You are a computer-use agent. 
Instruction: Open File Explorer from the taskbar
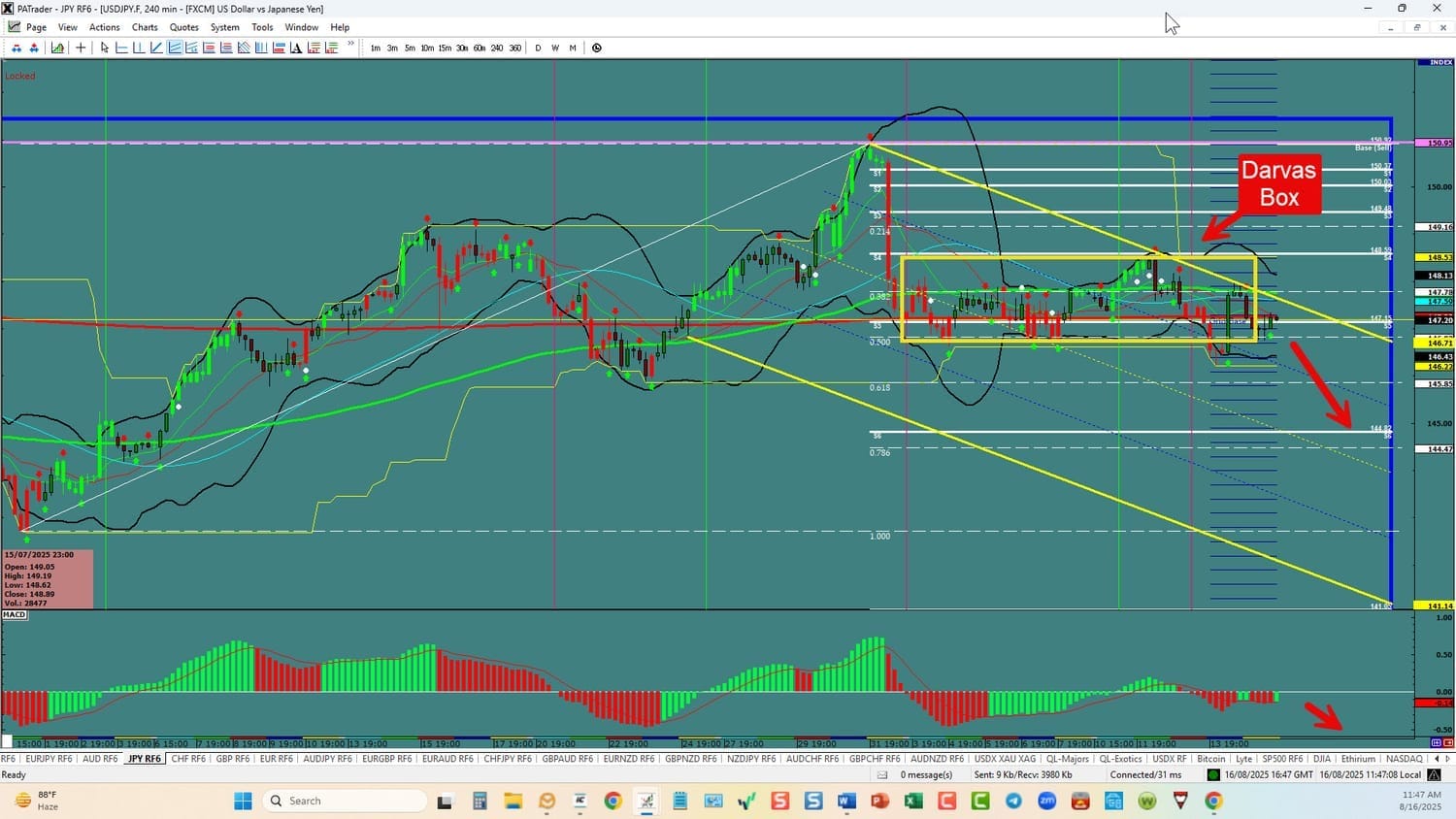513,801
